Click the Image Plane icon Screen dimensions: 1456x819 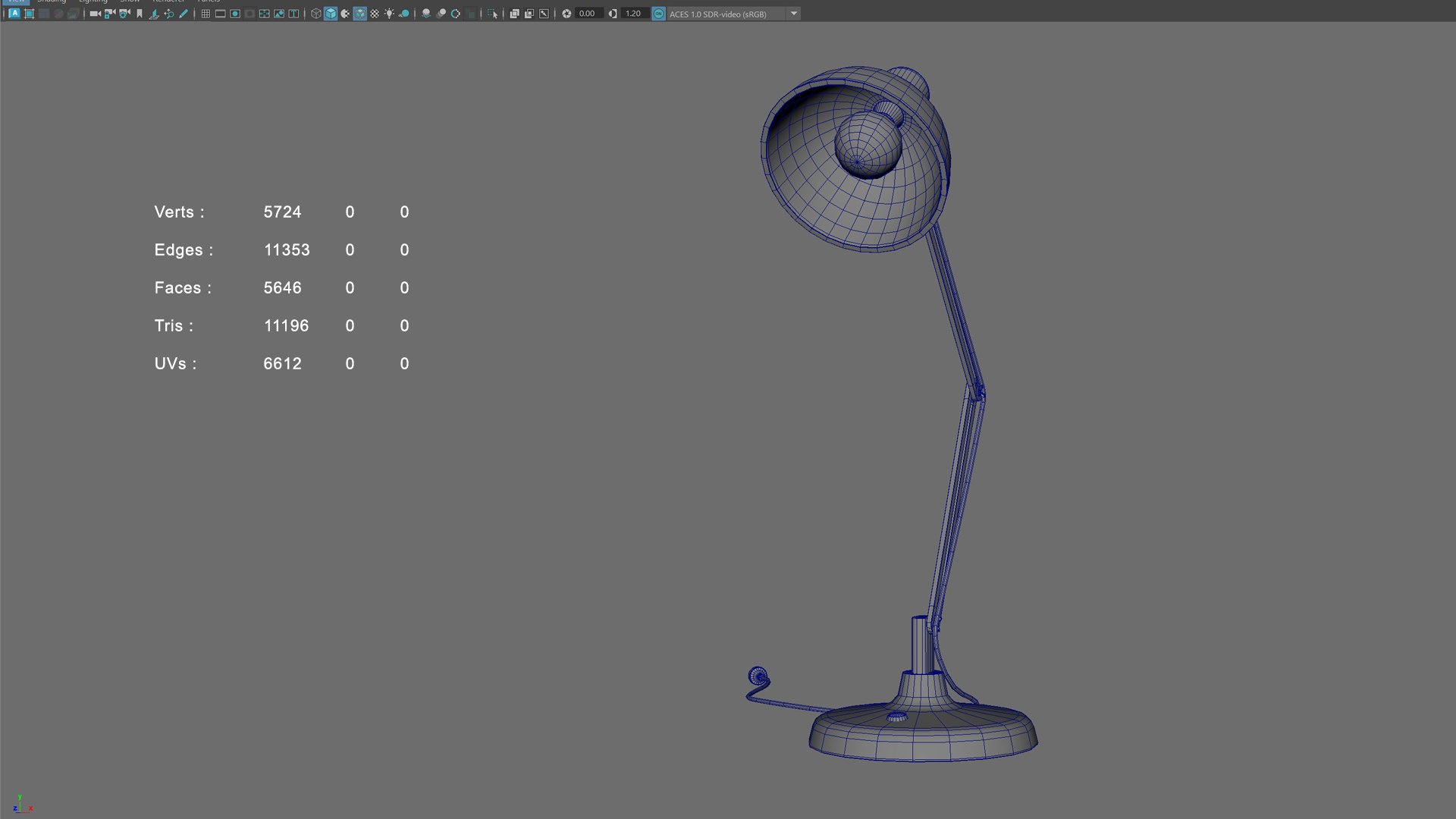click(154, 14)
